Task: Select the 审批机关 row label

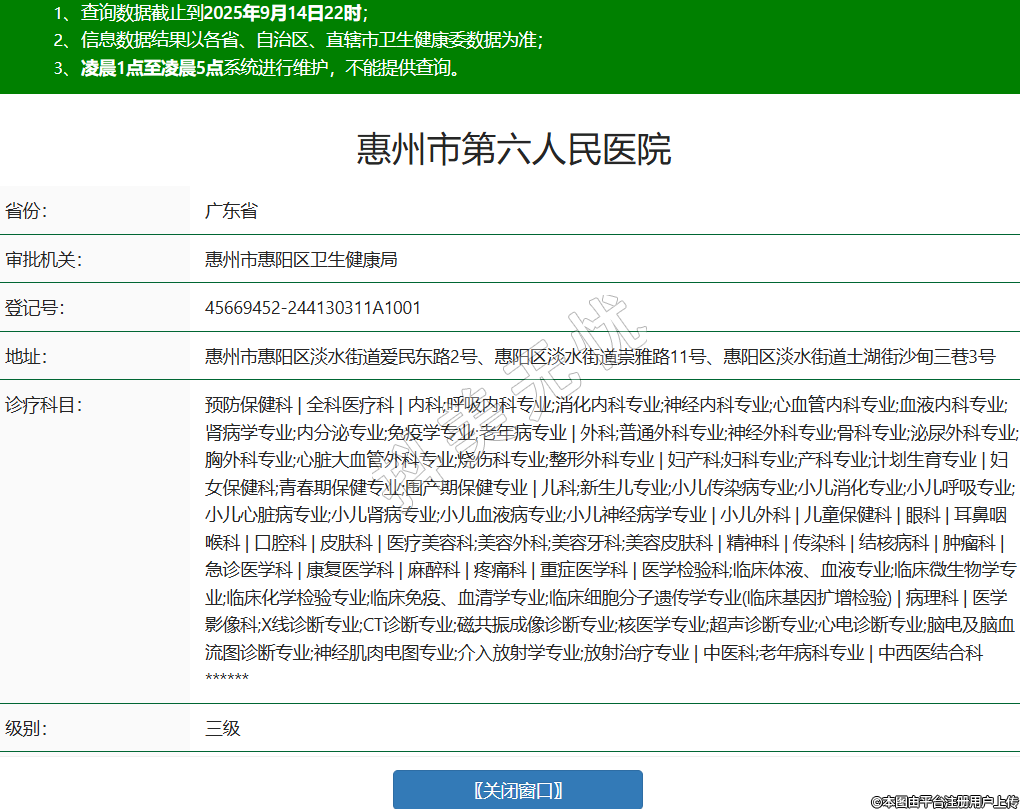Action: 43,260
